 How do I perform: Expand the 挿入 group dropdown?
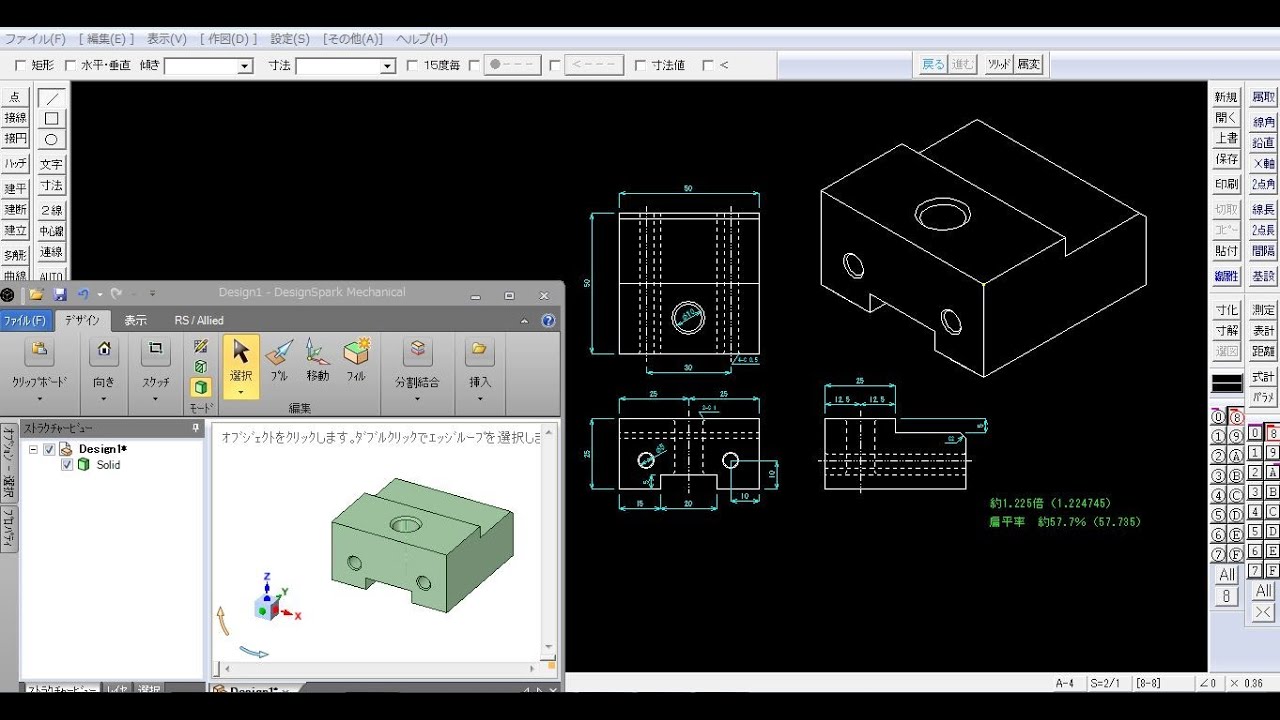tap(479, 398)
